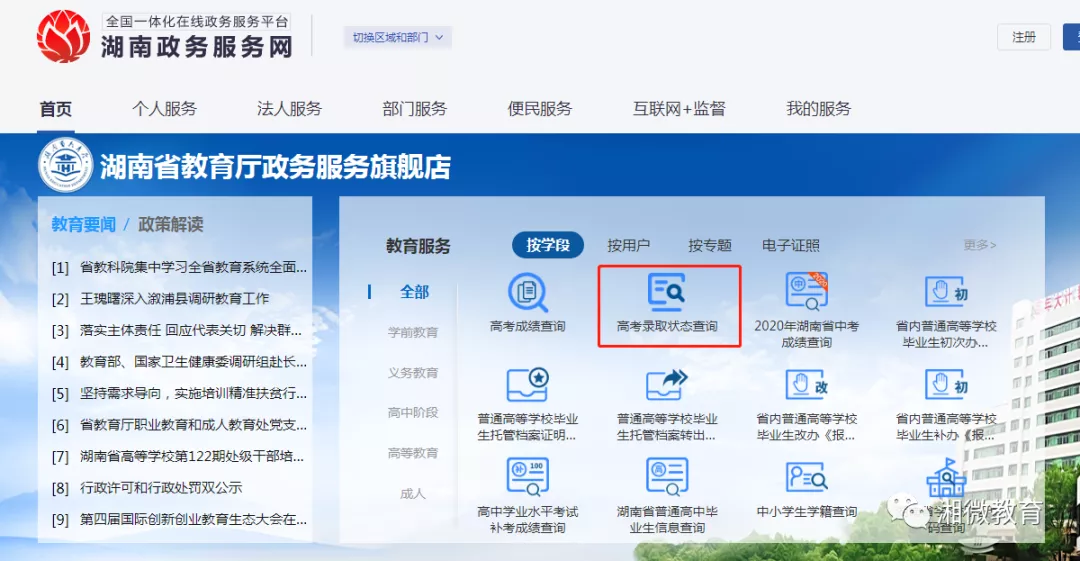
Task: Select 全部 category in sidebar
Action: (415, 292)
